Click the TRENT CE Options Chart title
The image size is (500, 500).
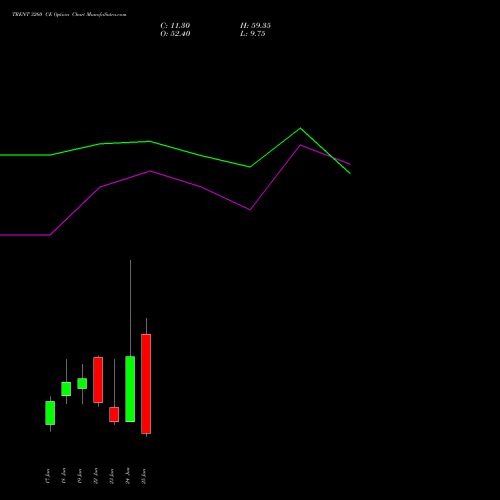coord(69,14)
